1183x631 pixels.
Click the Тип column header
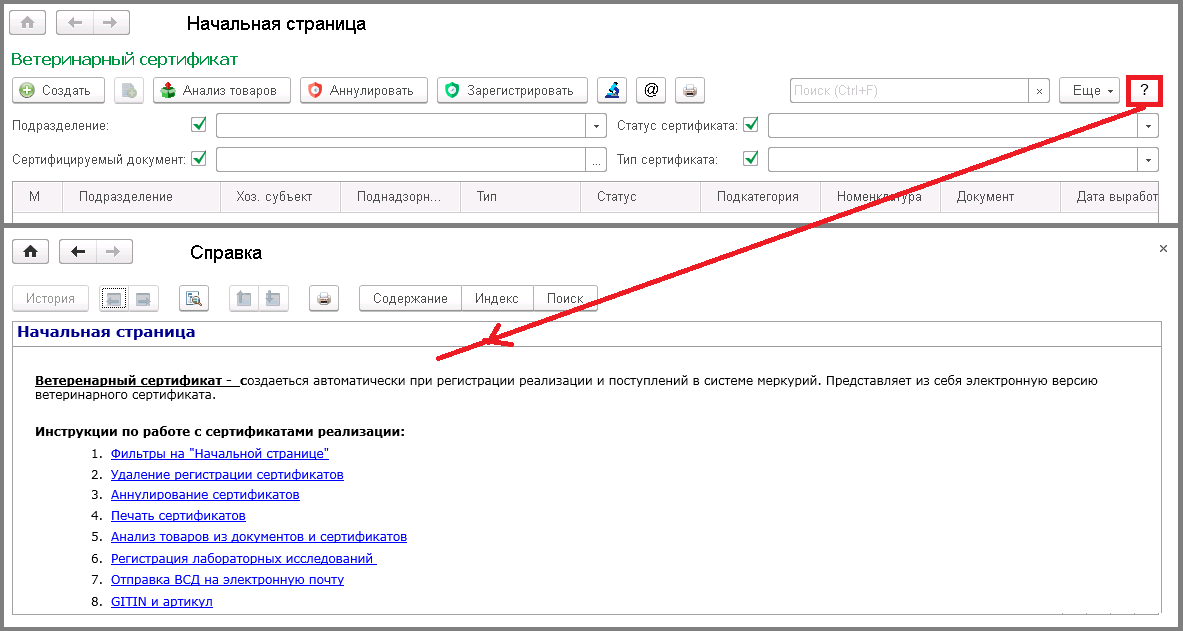521,197
